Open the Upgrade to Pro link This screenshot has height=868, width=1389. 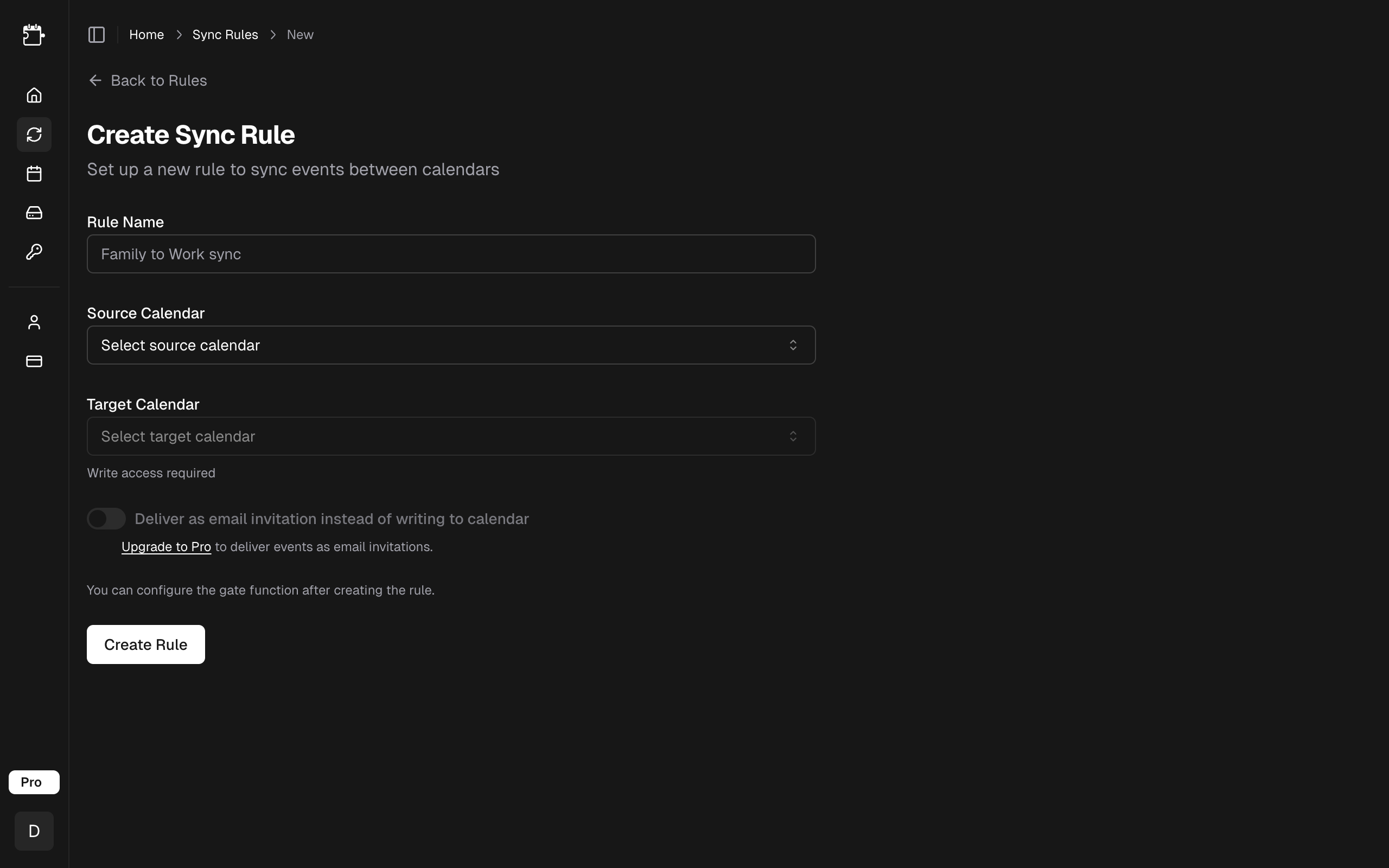click(166, 546)
